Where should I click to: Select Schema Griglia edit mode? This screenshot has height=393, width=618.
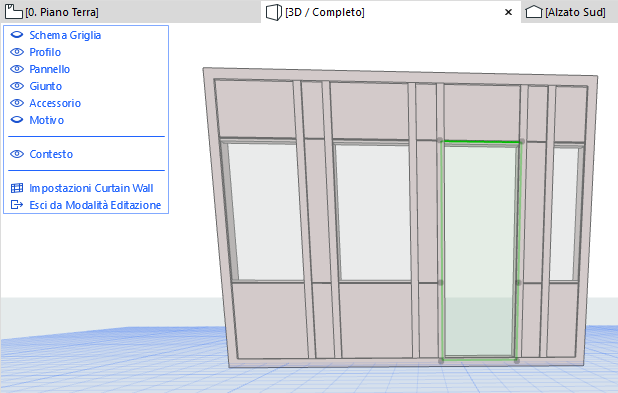tap(65, 35)
